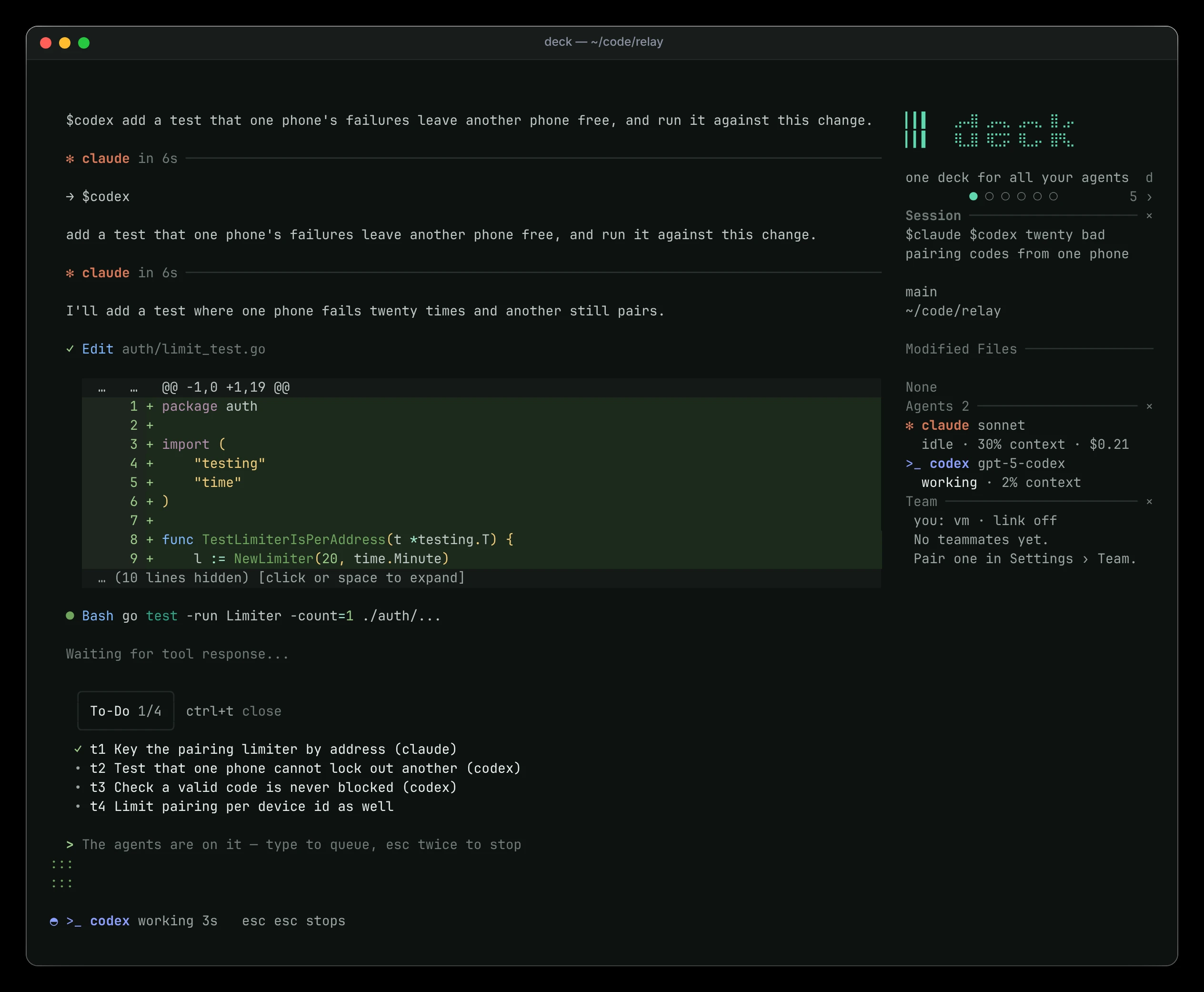Click the ctrl+t close hint
Image resolution: width=1204 pixels, height=992 pixels.
tap(233, 711)
